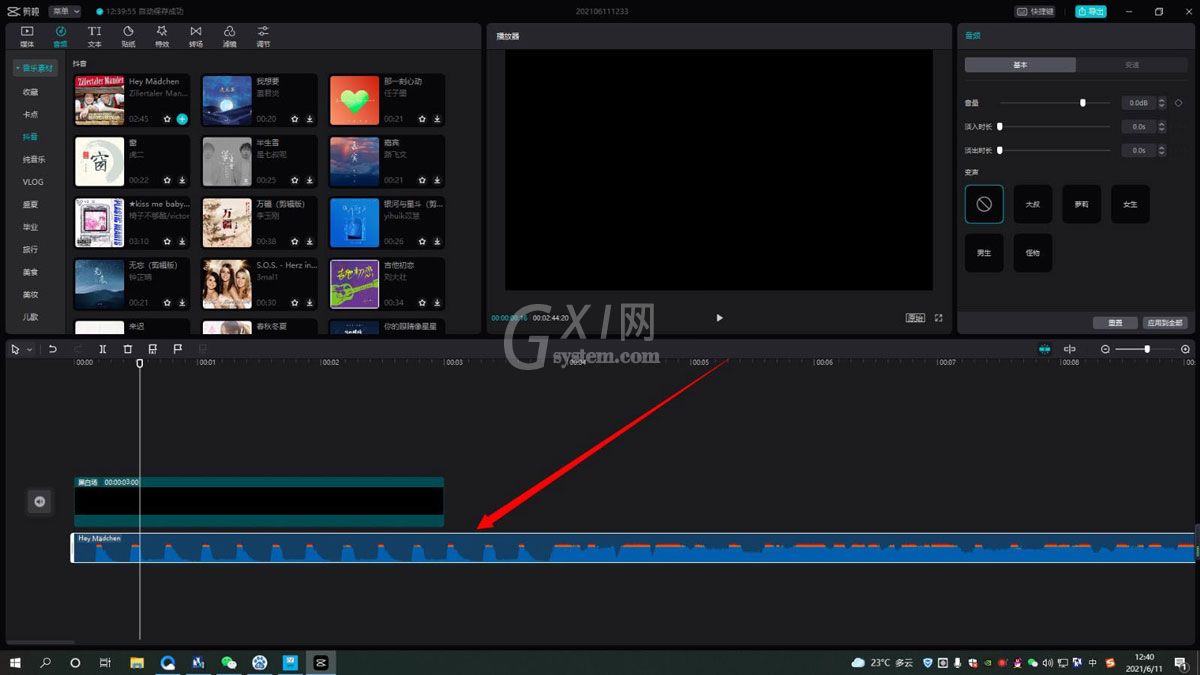Enter fullscreen preview in player

click(938, 318)
